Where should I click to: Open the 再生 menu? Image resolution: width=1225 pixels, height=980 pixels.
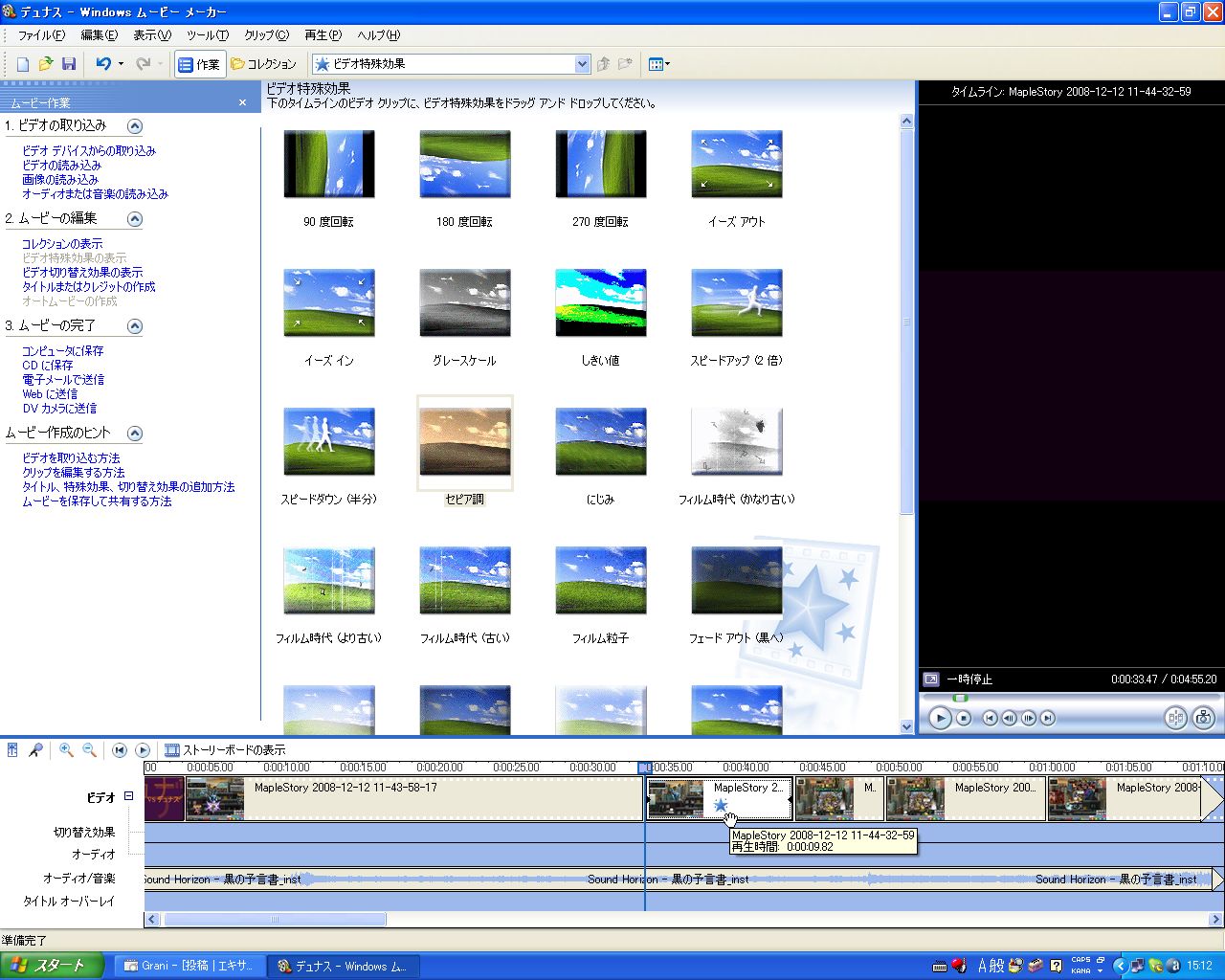pos(323,35)
